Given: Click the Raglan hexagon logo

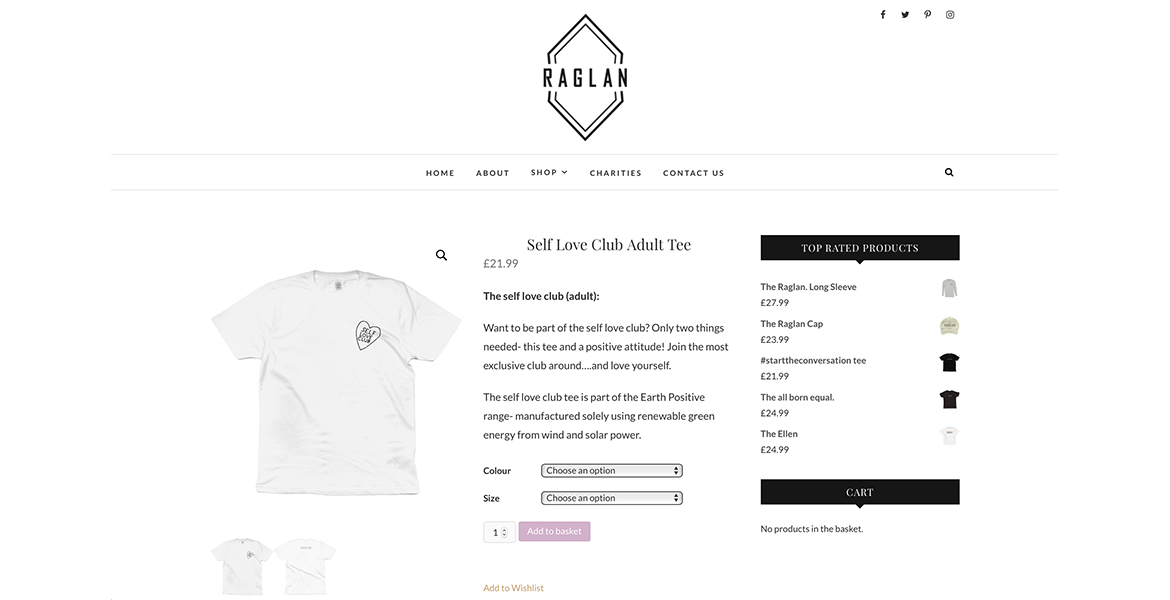Looking at the screenshot, I should 585,78.
